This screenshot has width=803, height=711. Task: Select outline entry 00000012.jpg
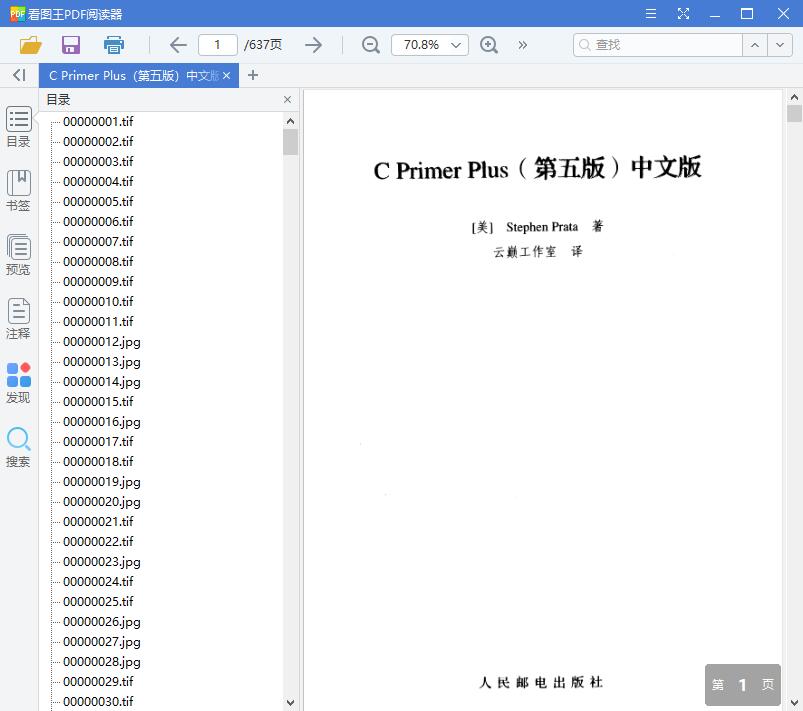pos(102,342)
